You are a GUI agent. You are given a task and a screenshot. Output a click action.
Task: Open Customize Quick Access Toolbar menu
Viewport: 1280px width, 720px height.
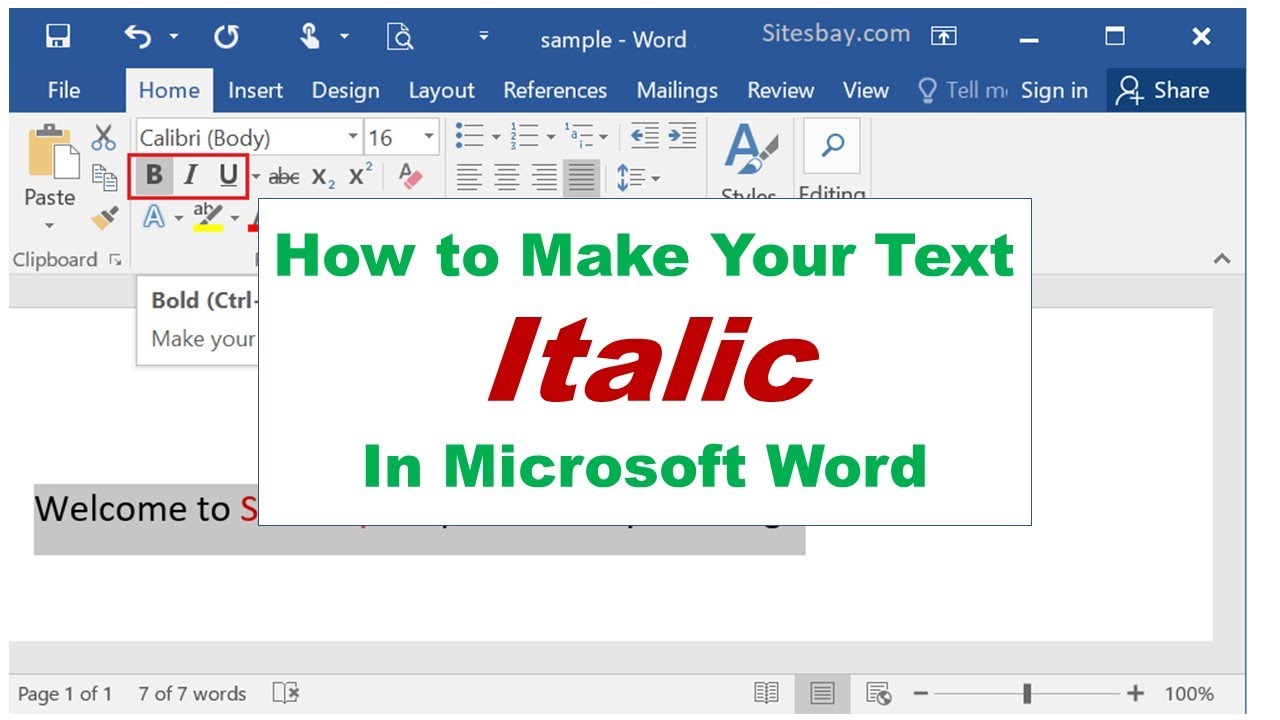484,36
